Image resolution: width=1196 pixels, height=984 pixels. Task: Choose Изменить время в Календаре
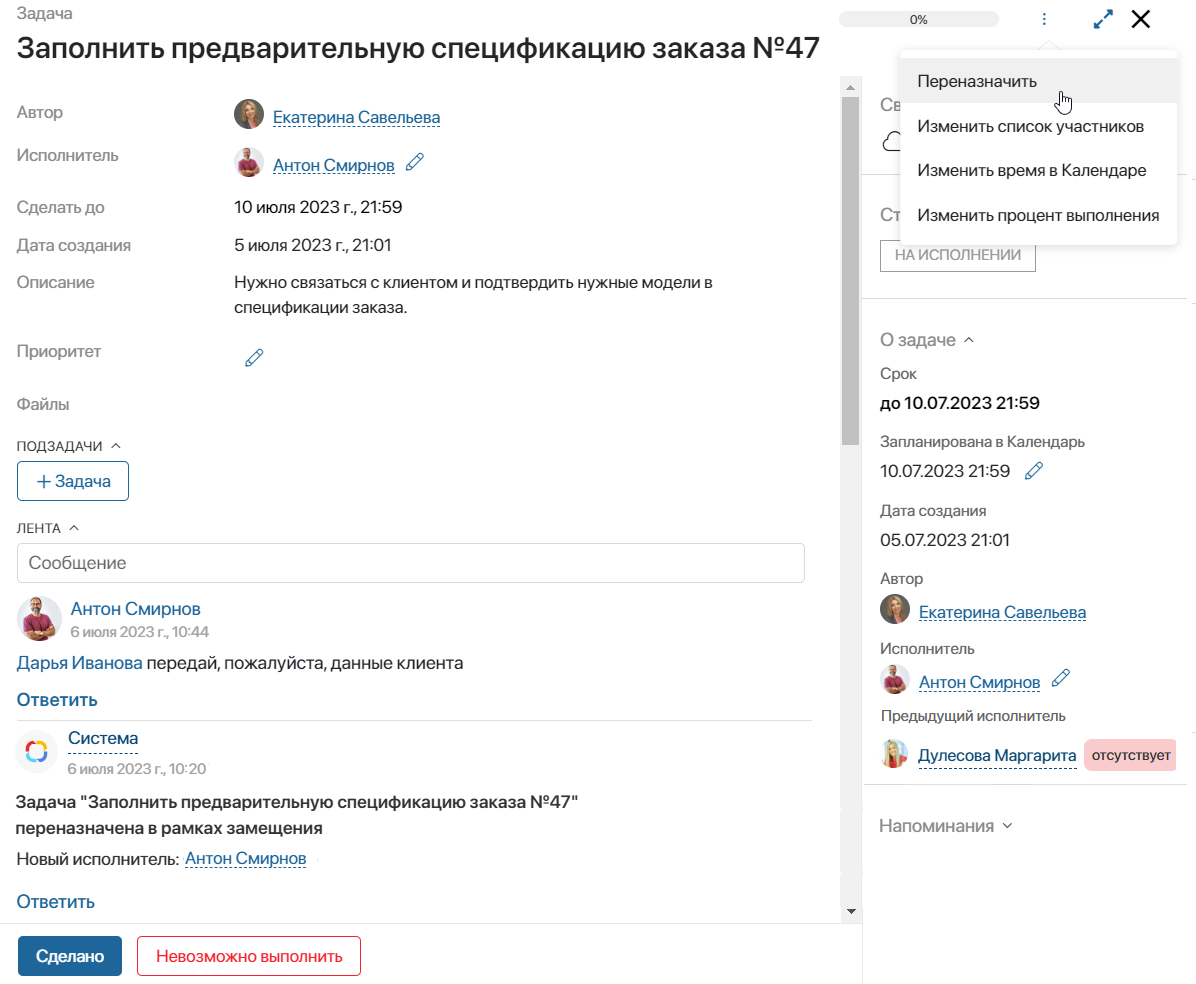[1038, 171]
